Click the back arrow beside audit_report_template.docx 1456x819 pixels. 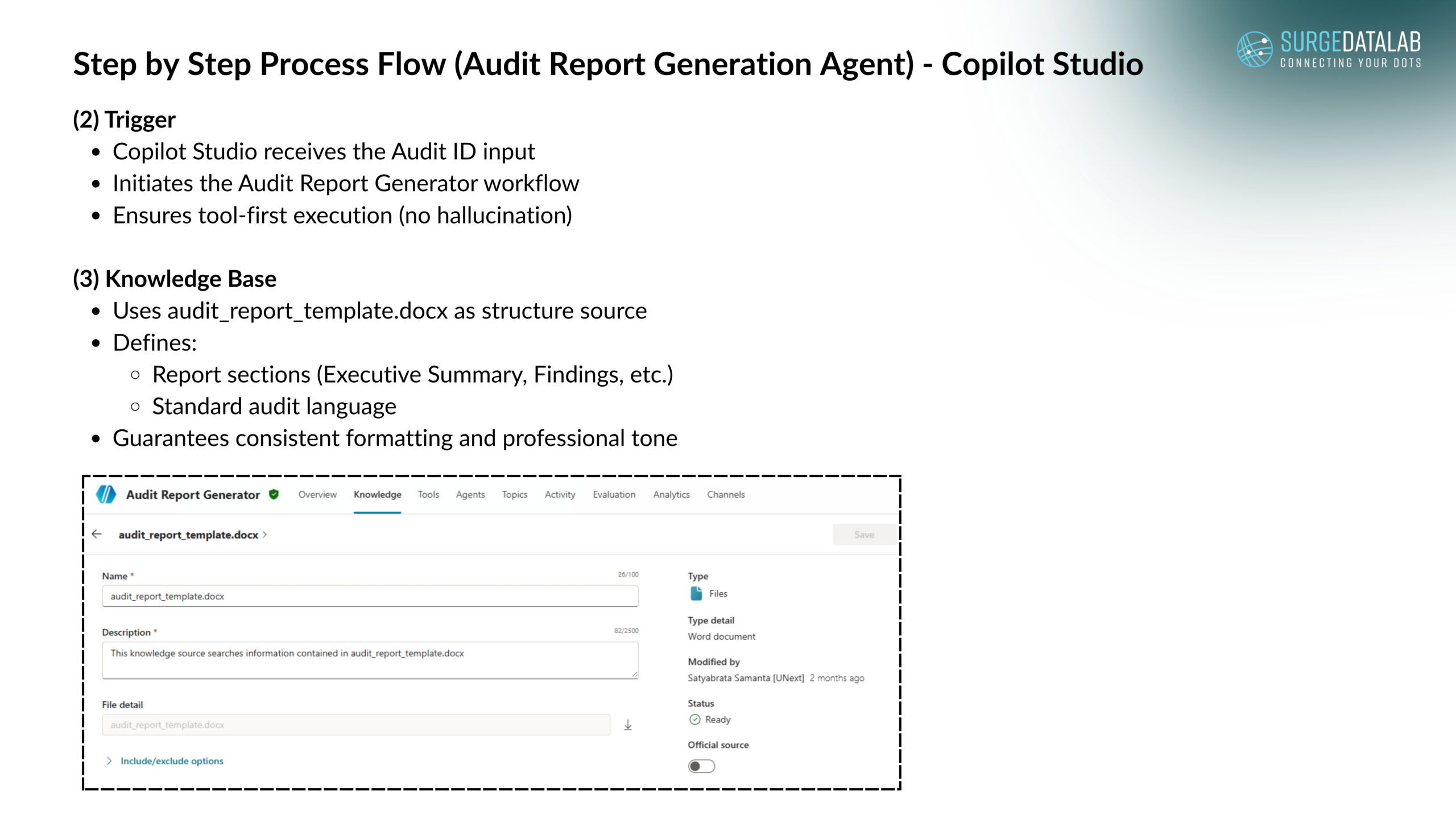(x=97, y=534)
